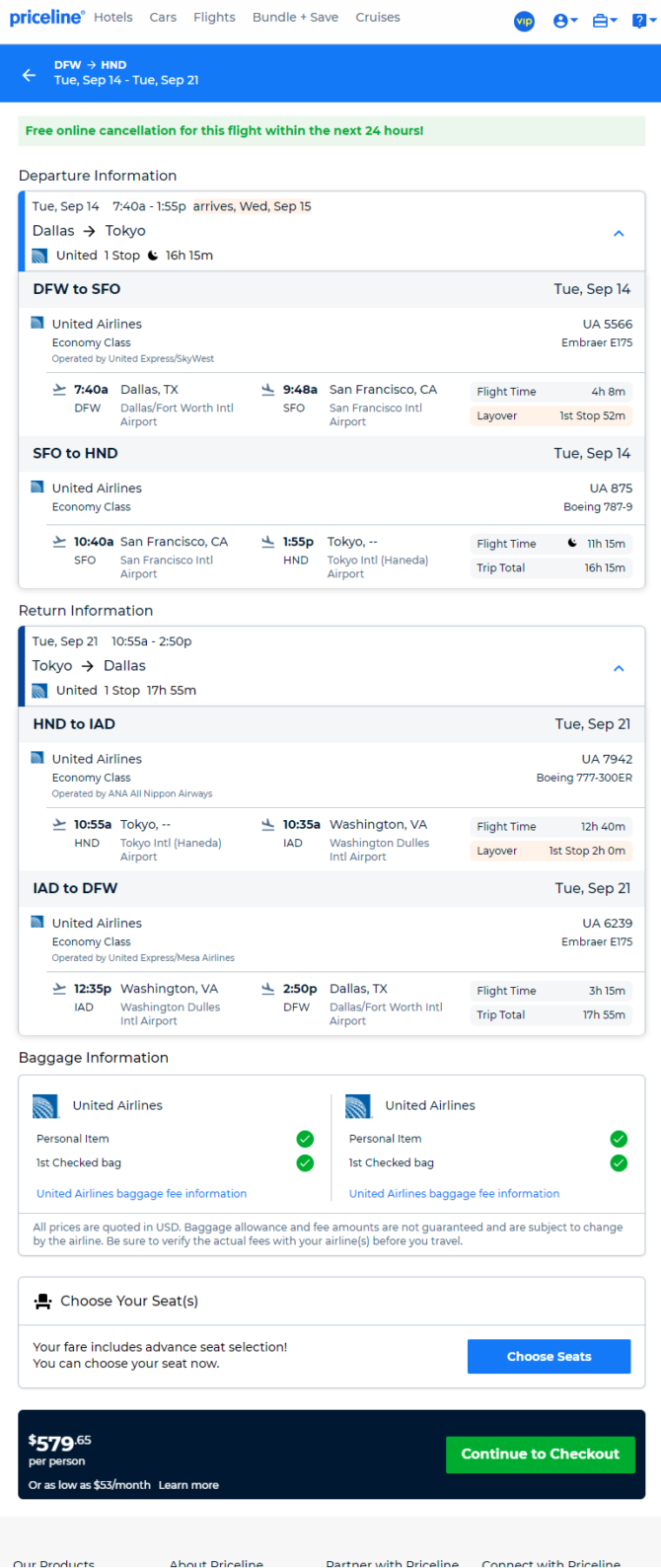Click the Trip Total 17h 55m value
661x1568 pixels.
604,1015
